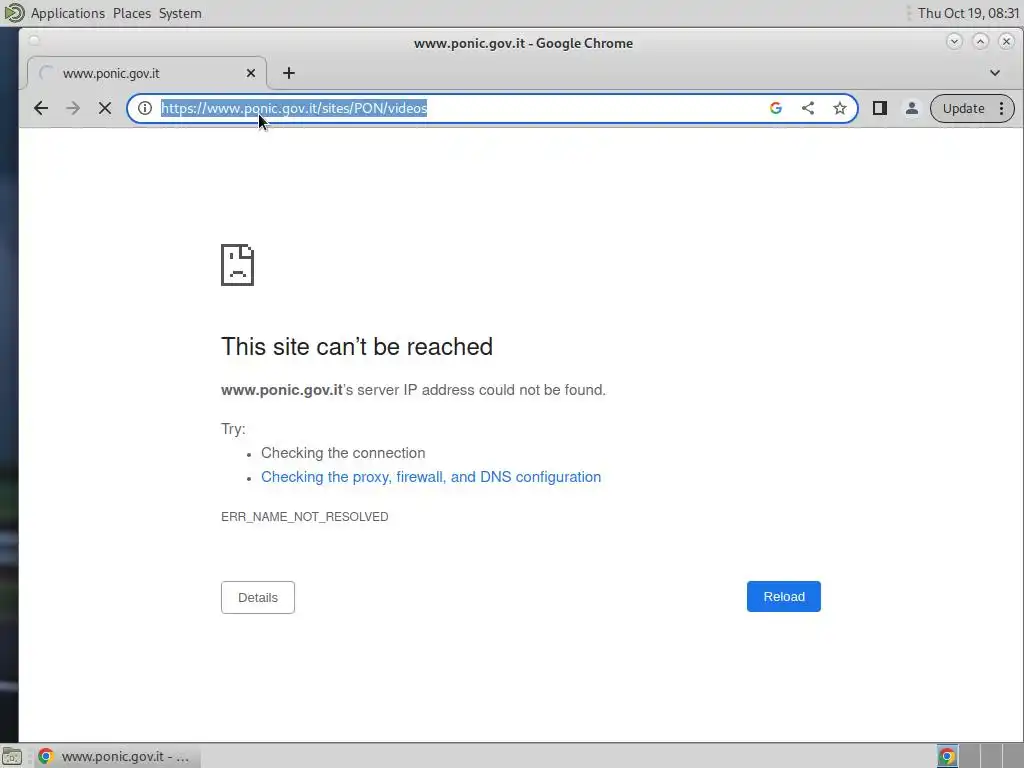
Task: Click the Google icon in address bar
Action: pos(776,108)
